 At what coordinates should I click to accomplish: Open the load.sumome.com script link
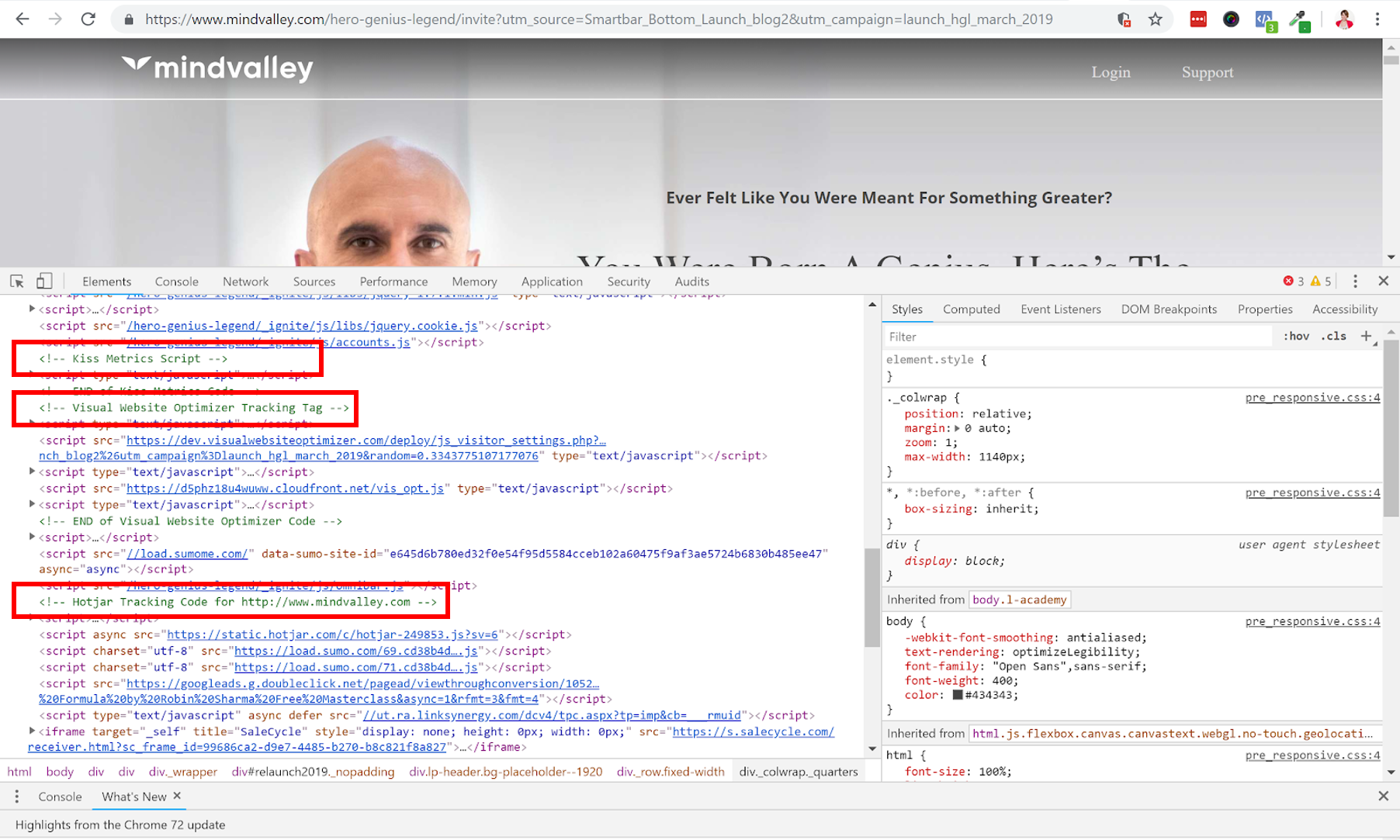point(187,554)
